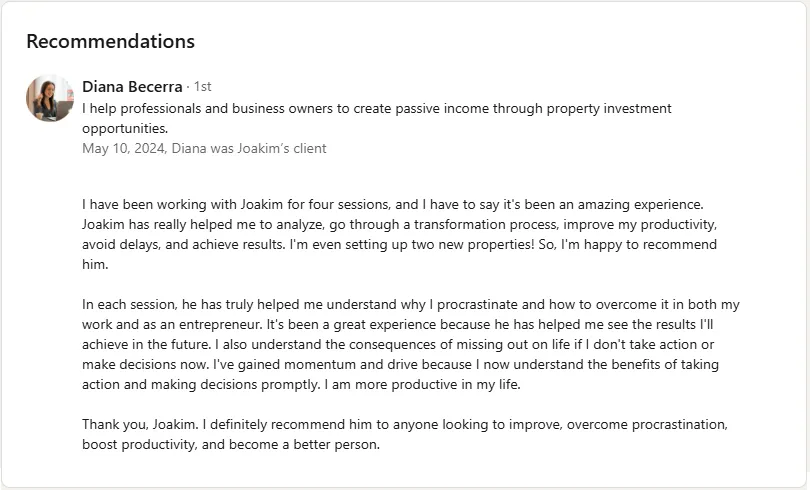Screen dimensions: 810x490
Task: Click the word 'opportunities.' ending the headline
Action: coord(125,129)
